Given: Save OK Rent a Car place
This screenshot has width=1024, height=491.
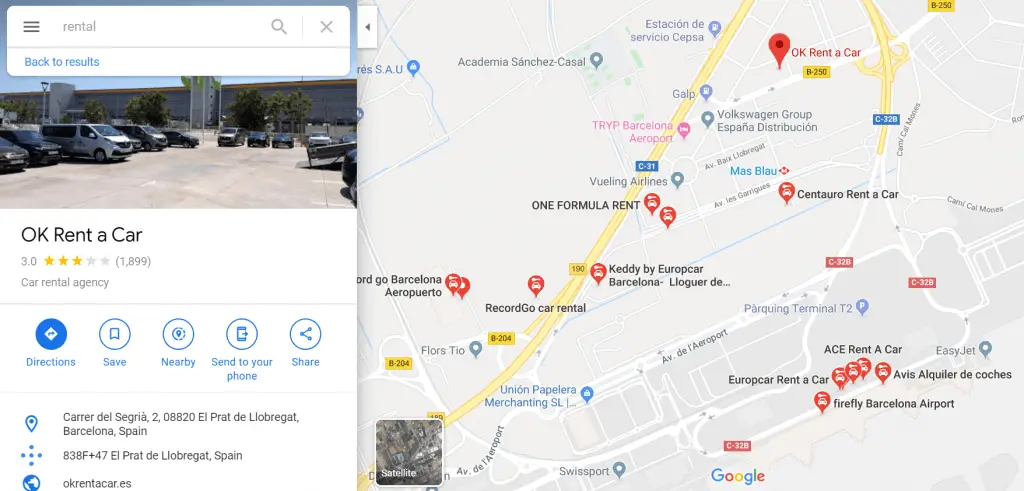Looking at the screenshot, I should [114, 343].
